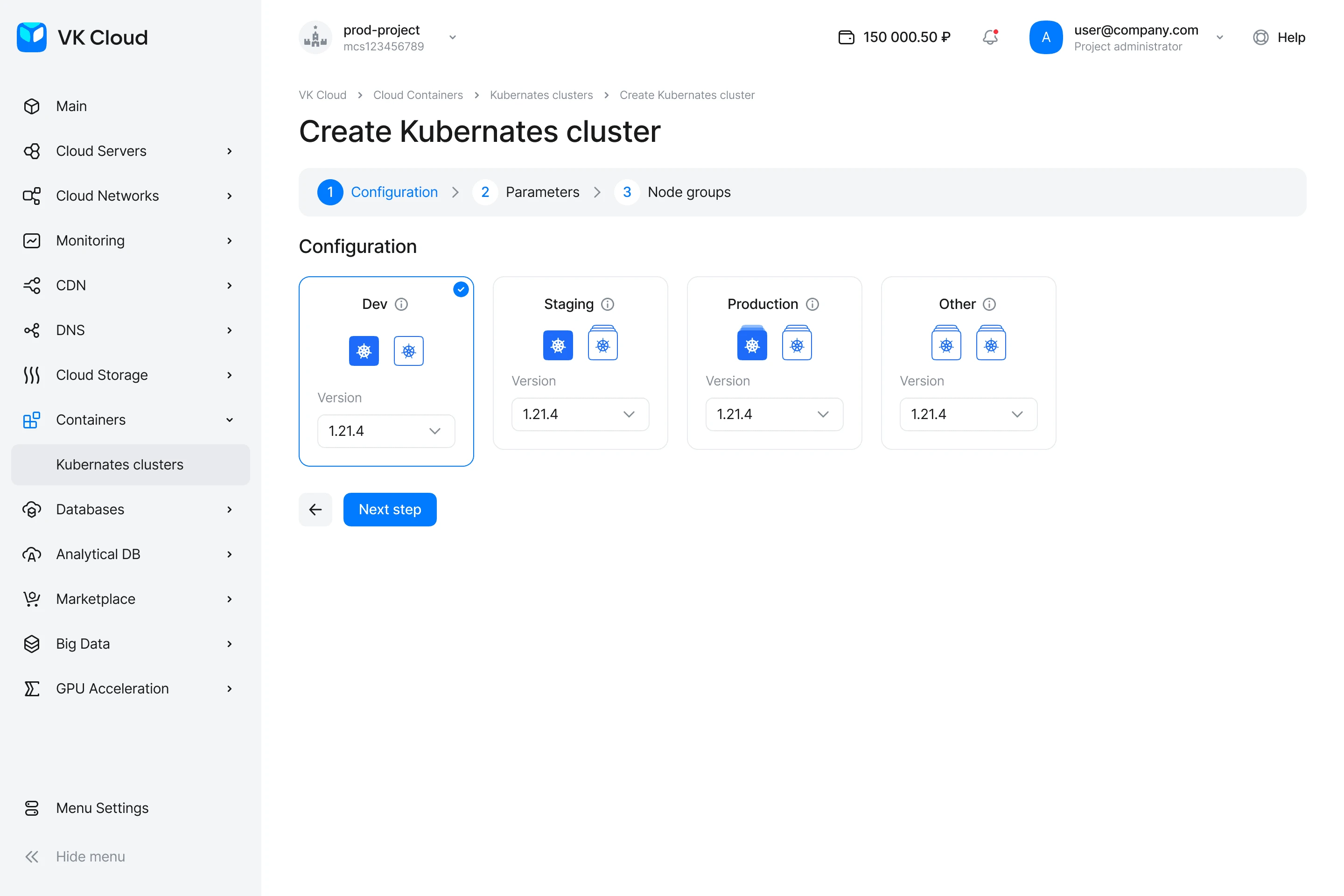Click project ID mcs123456789
The width and height of the screenshot is (1344, 896).
[x=384, y=46]
